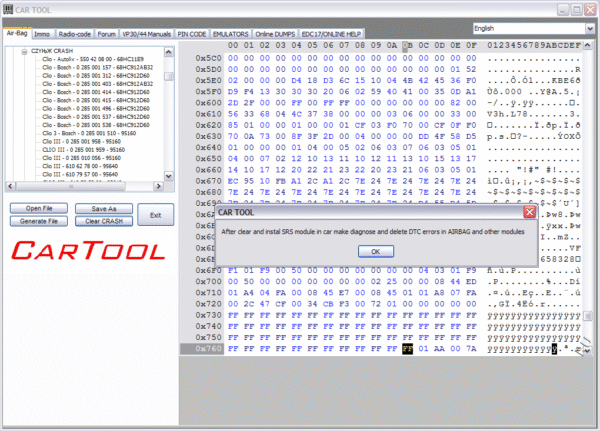
Task: Switch to the Air-Bag tab
Action: tap(17, 33)
